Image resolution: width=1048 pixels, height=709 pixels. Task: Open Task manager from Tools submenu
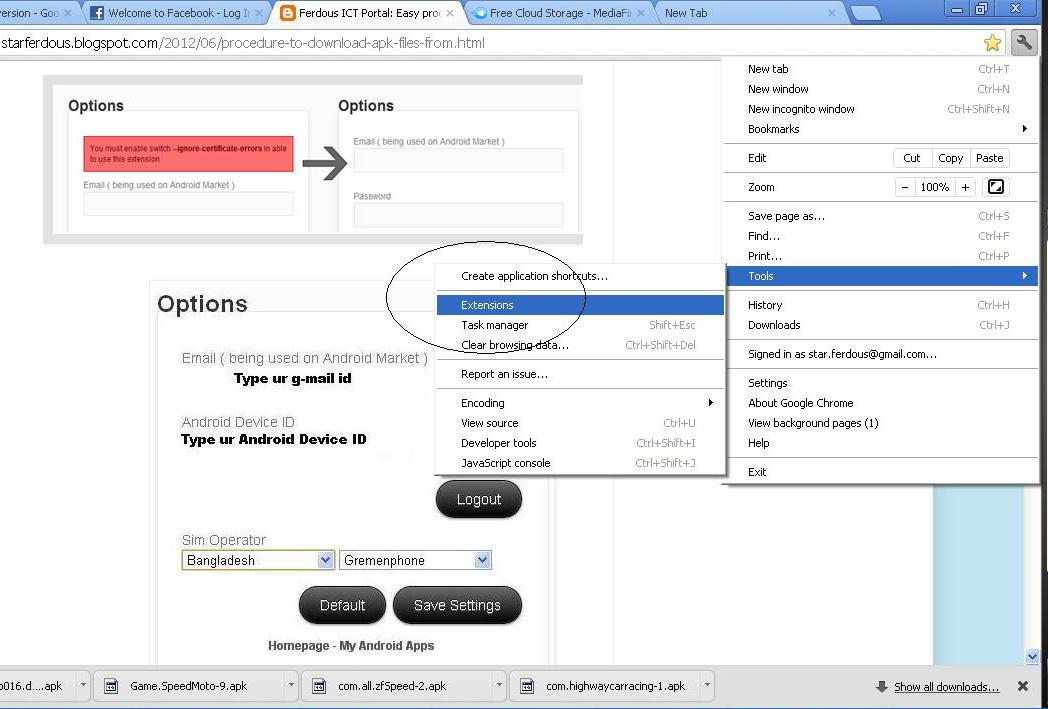click(x=579, y=325)
